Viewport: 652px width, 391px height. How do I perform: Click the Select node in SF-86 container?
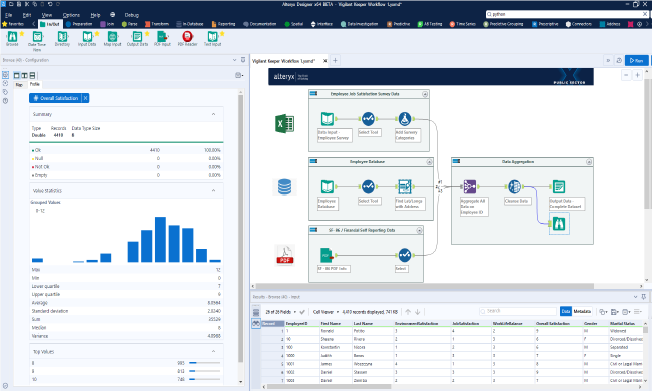click(x=405, y=255)
